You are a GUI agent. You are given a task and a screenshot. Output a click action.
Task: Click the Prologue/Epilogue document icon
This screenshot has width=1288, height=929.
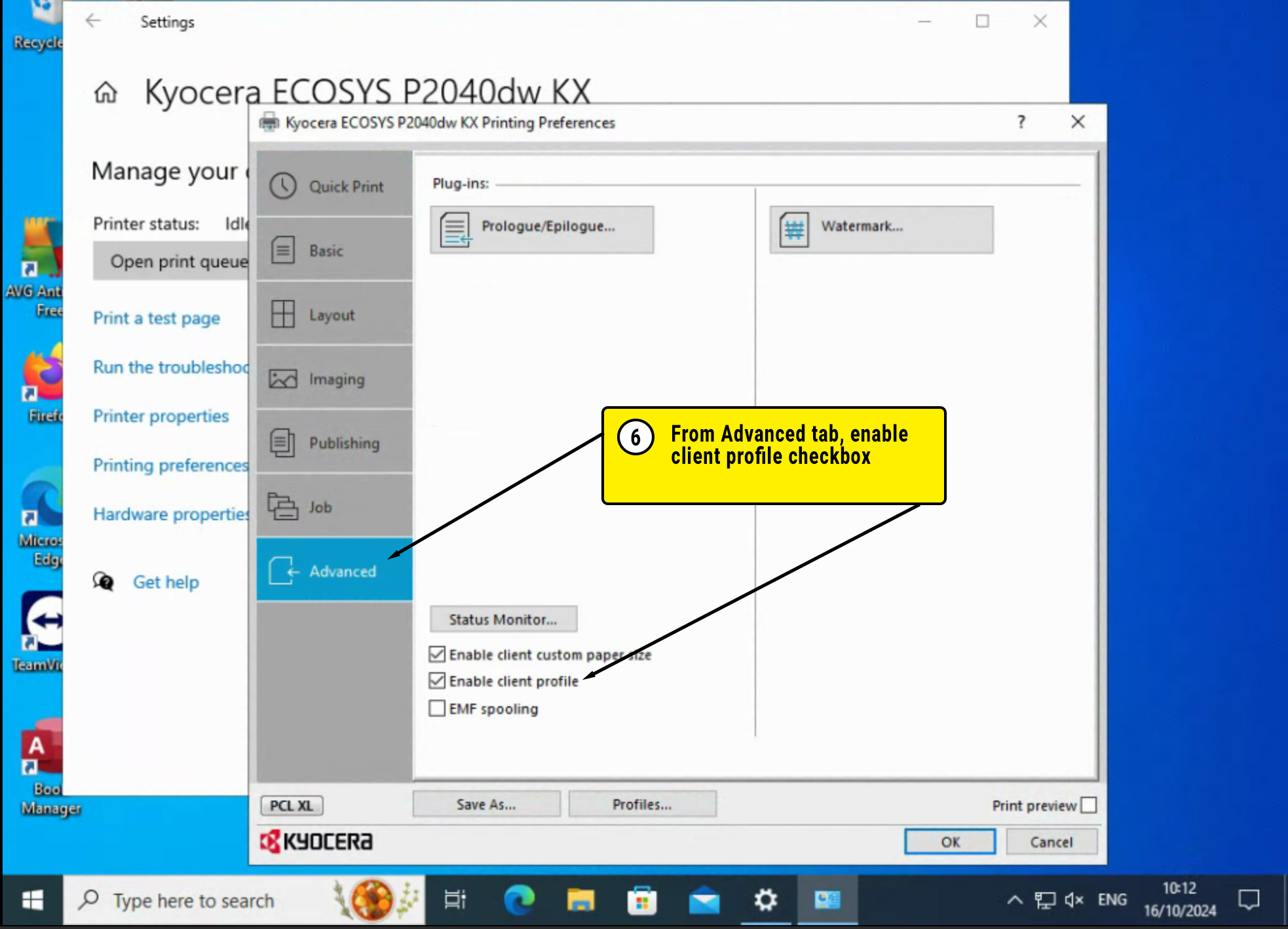coord(455,229)
